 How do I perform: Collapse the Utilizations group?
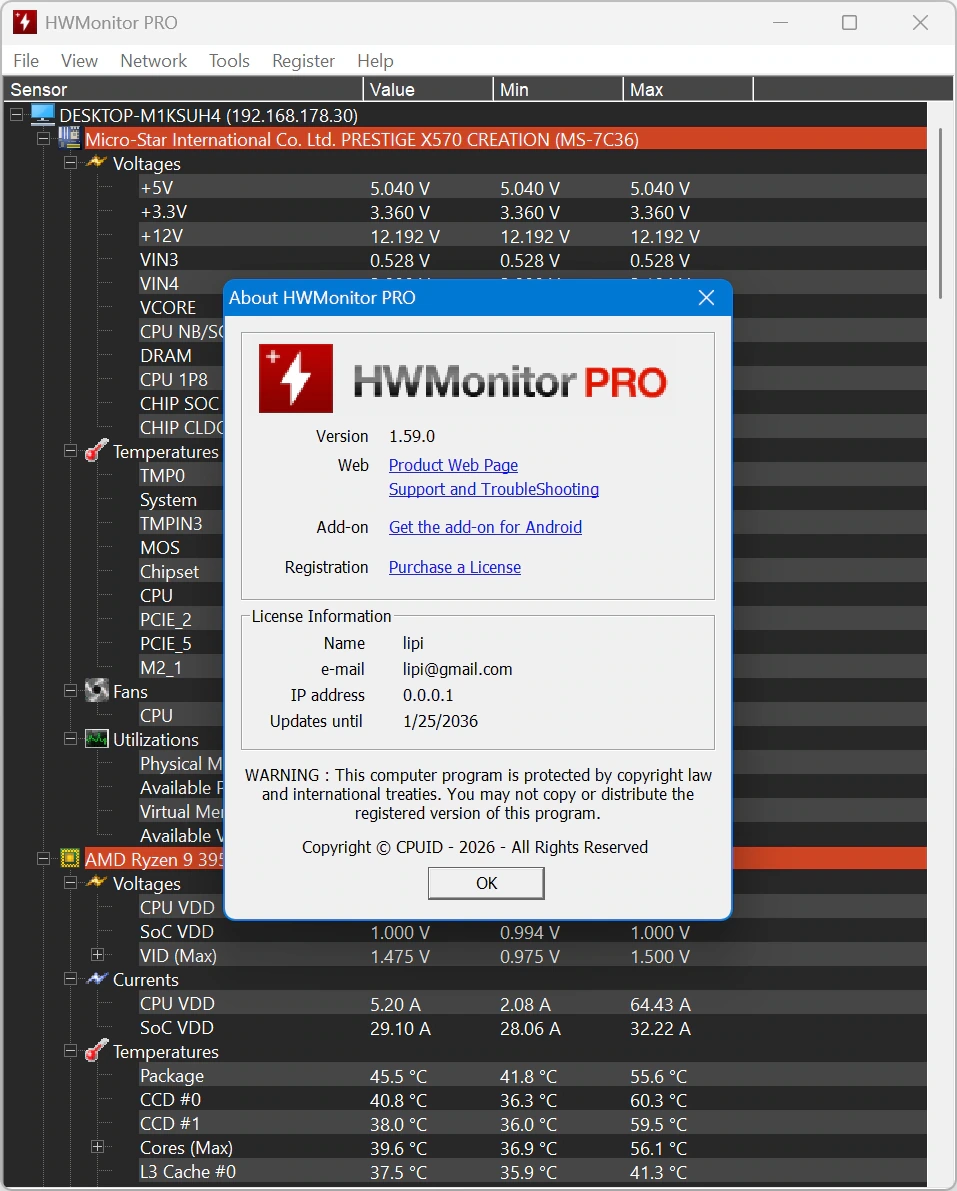71,739
